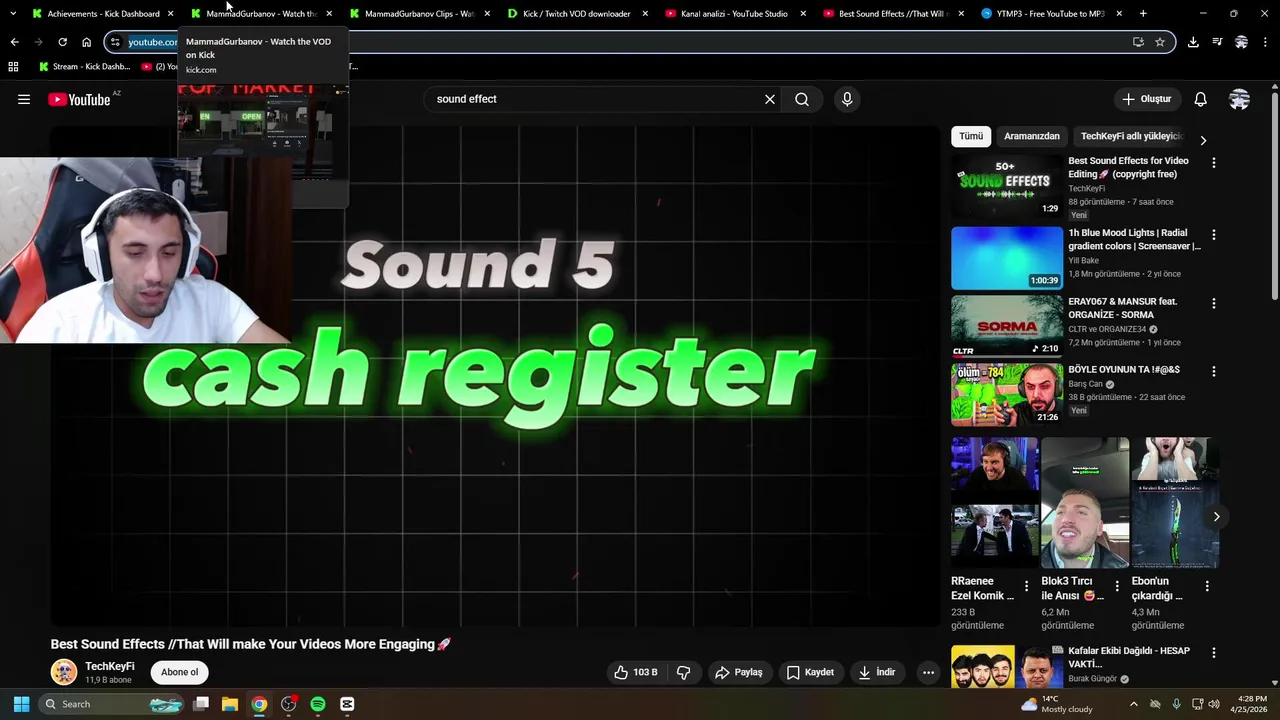Open more actions ellipsis under video

928,672
